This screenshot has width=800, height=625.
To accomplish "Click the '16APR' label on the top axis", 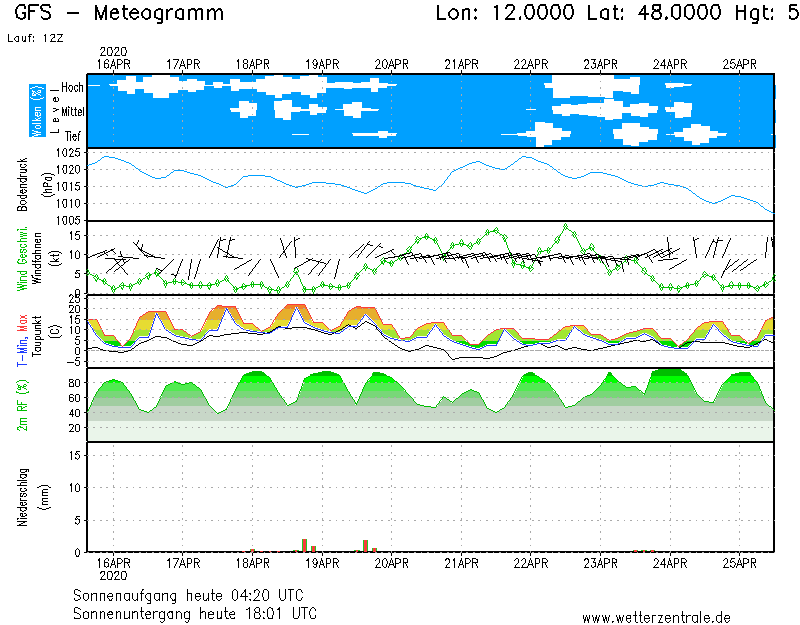I will [x=113, y=65].
